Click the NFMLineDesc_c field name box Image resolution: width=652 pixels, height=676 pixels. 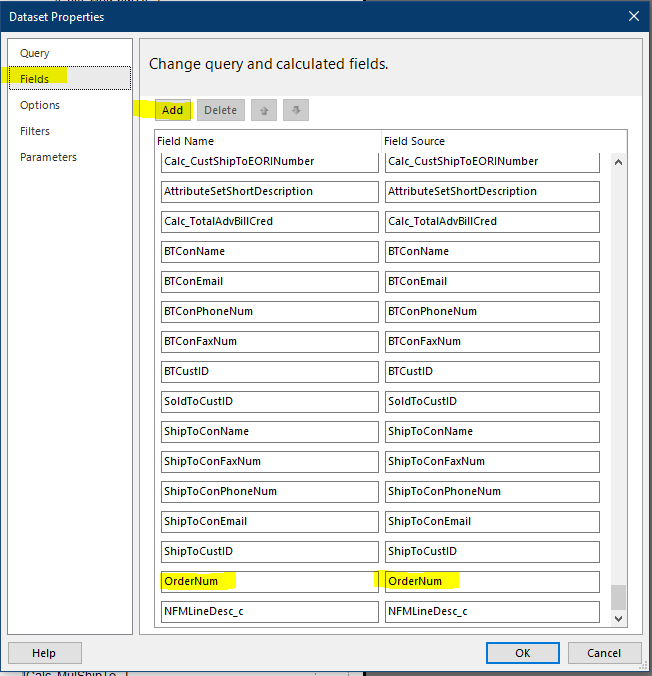270,612
